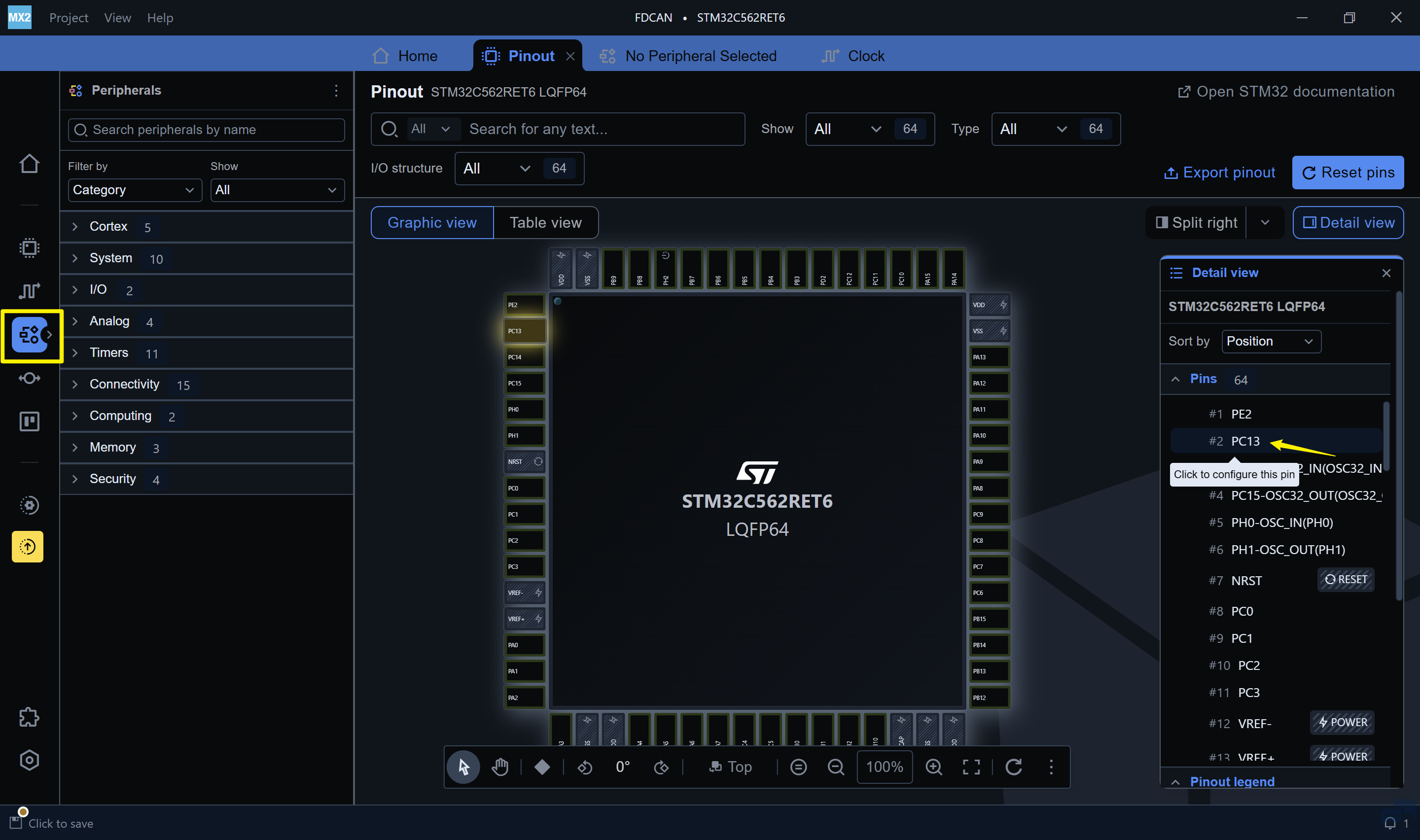The width and height of the screenshot is (1420, 840).
Task: Switch to Graphic view
Action: point(432,223)
